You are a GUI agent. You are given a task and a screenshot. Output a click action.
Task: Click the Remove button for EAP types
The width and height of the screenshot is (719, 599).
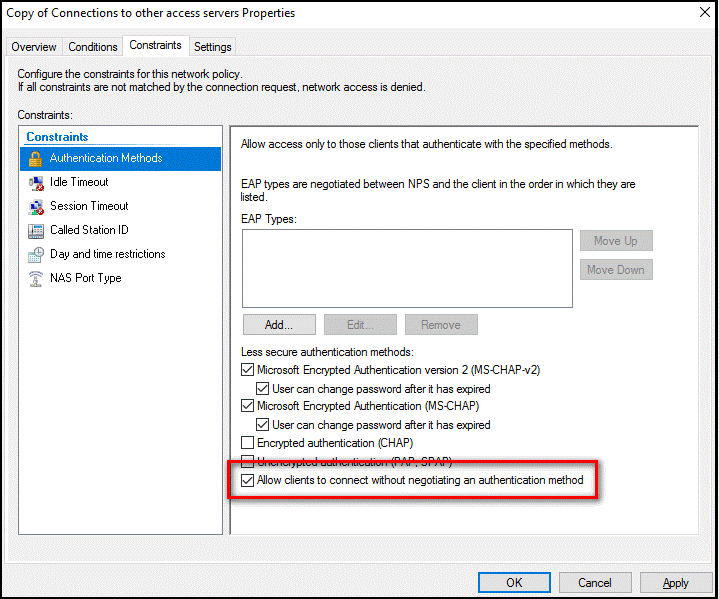[441, 325]
